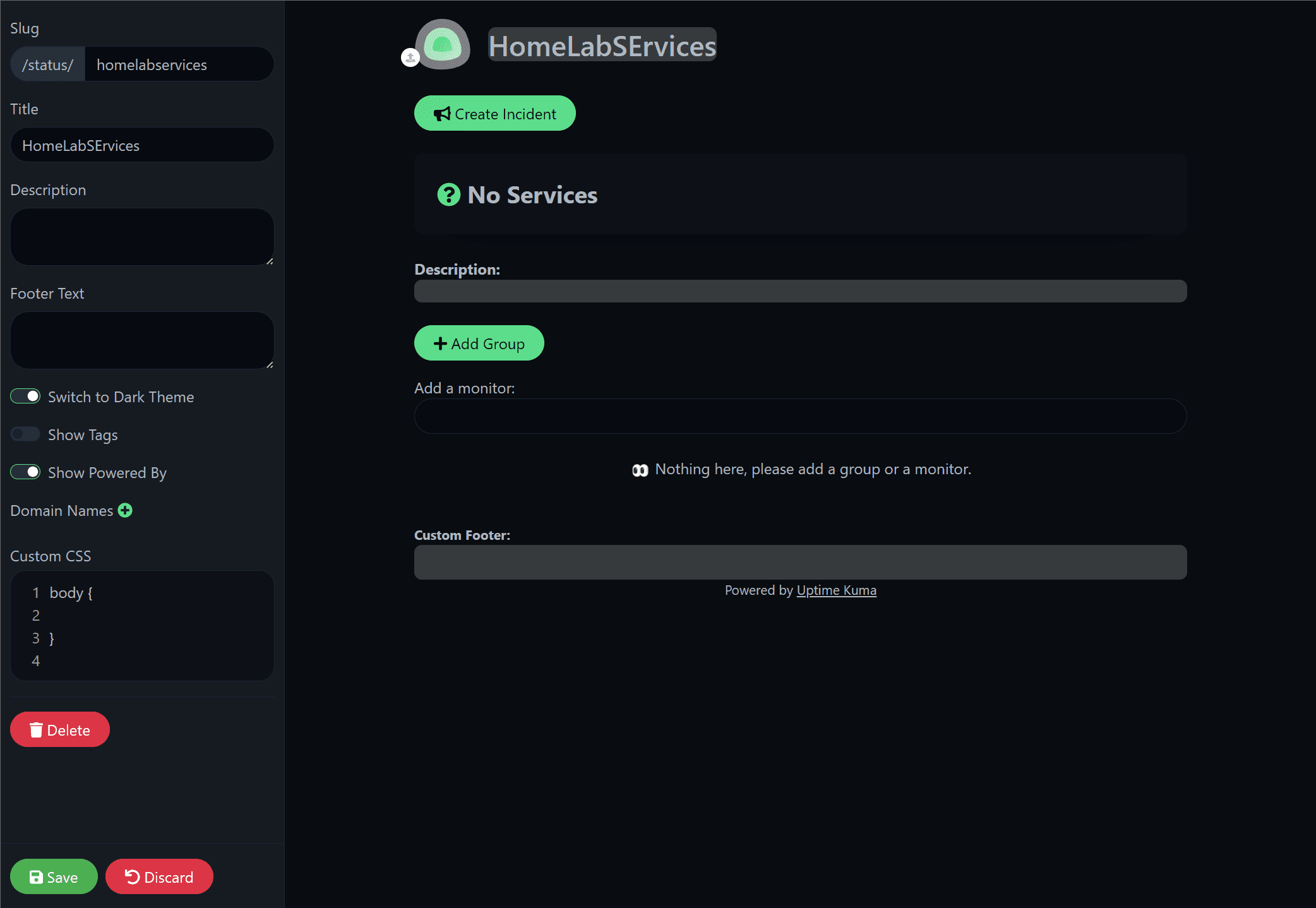1316x908 pixels.
Task: Click into the Slug input field
Action: click(179, 64)
